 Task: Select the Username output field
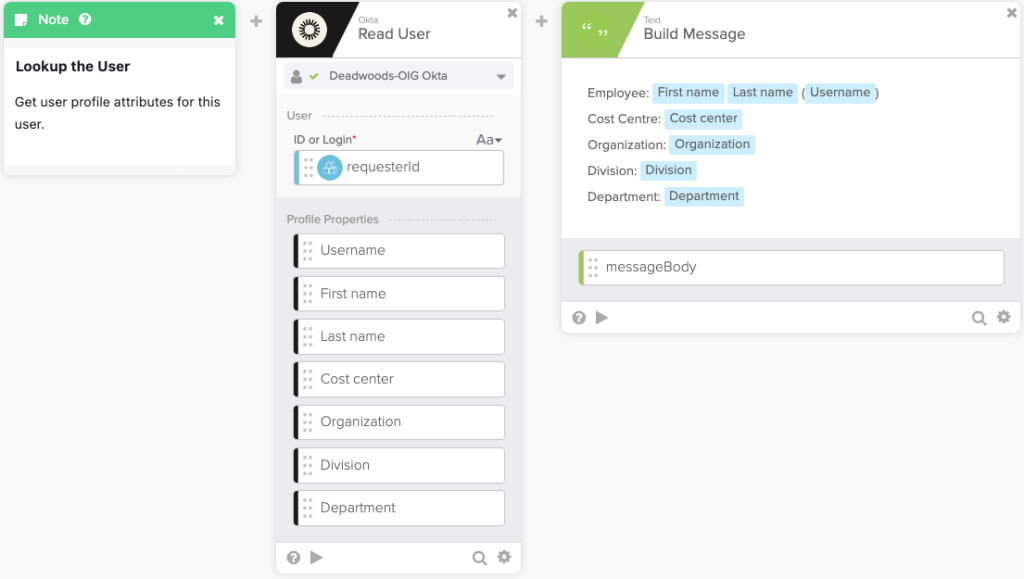click(x=400, y=251)
